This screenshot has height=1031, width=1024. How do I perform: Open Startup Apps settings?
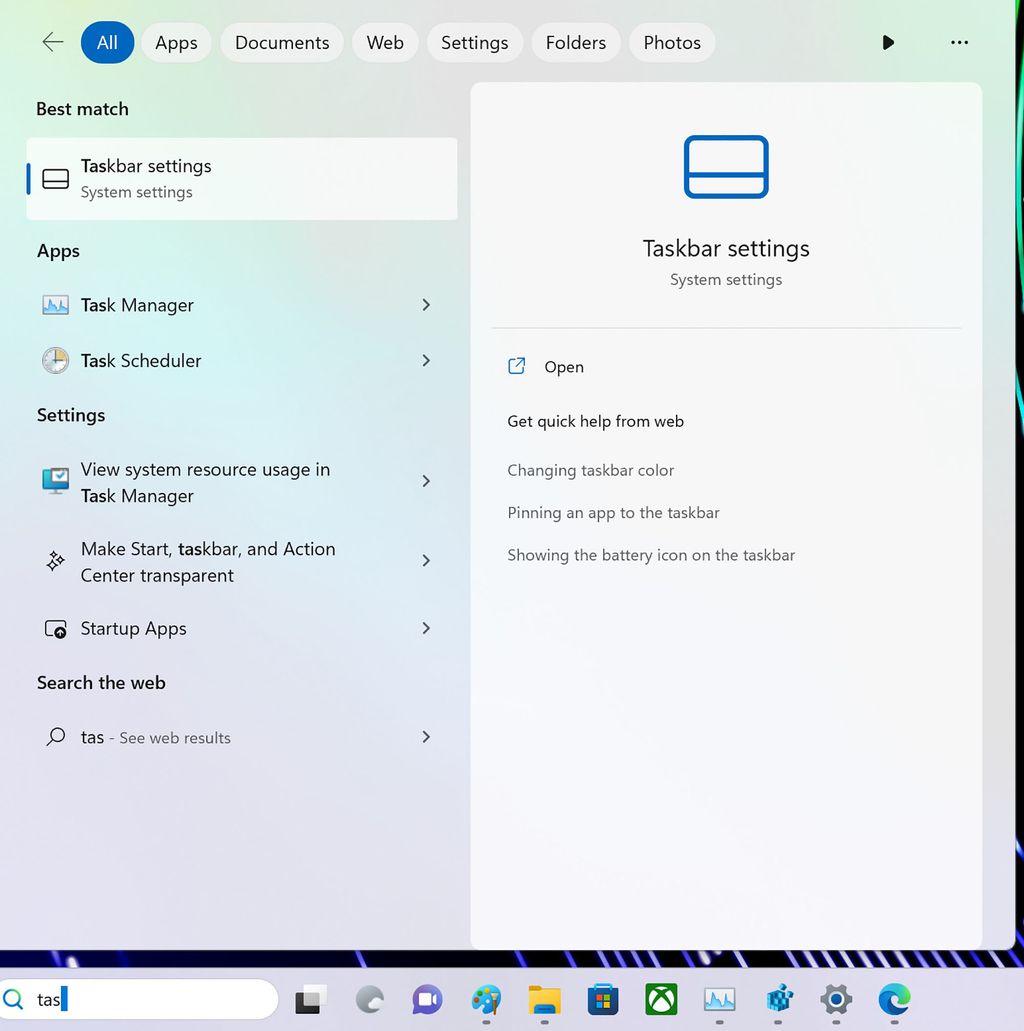pos(134,628)
